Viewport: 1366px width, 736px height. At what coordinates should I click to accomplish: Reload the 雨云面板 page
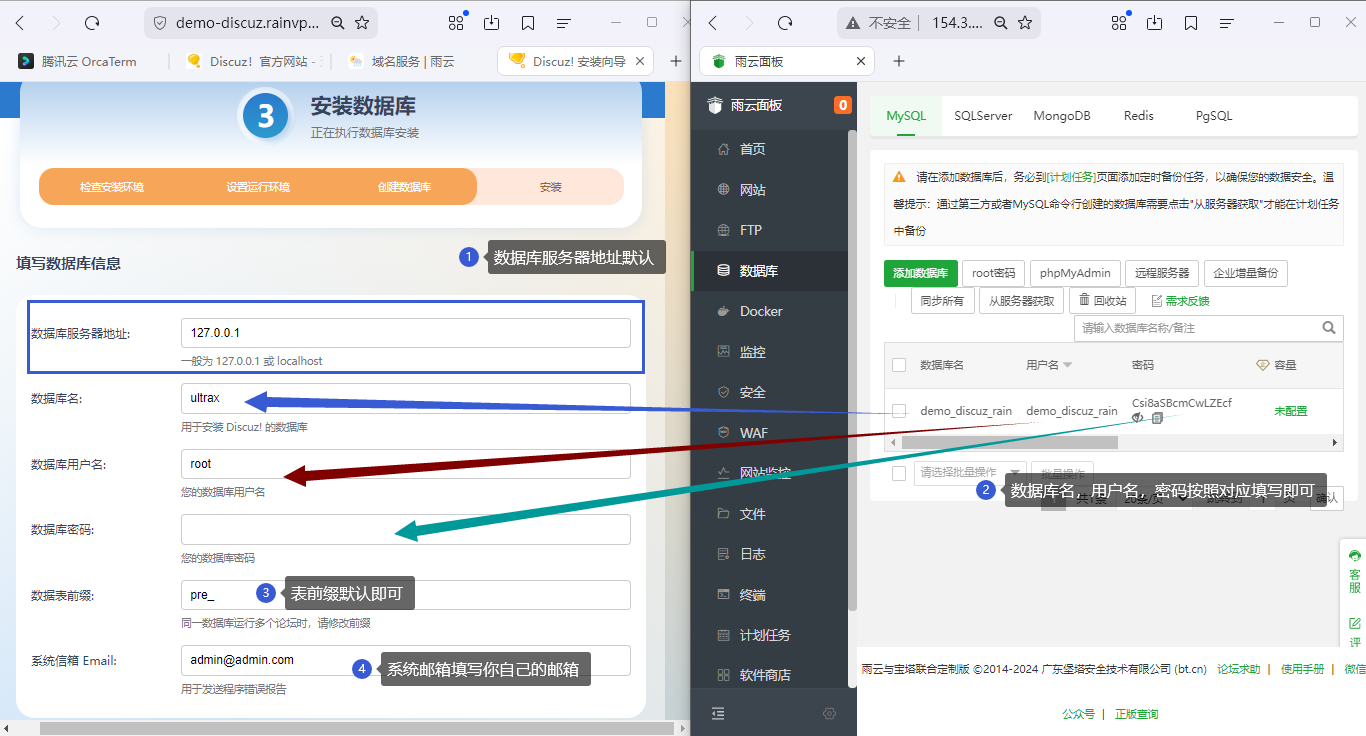pyautogui.click(x=785, y=22)
